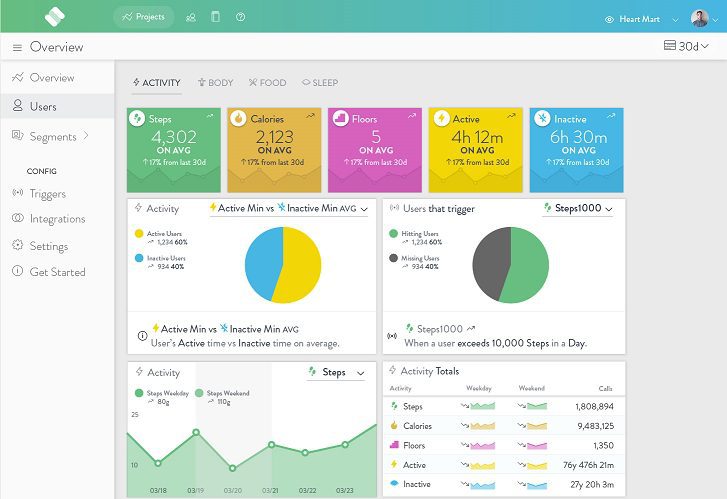
Task: Open the trend arrow on Floors card
Action: pyautogui.click(x=412, y=116)
